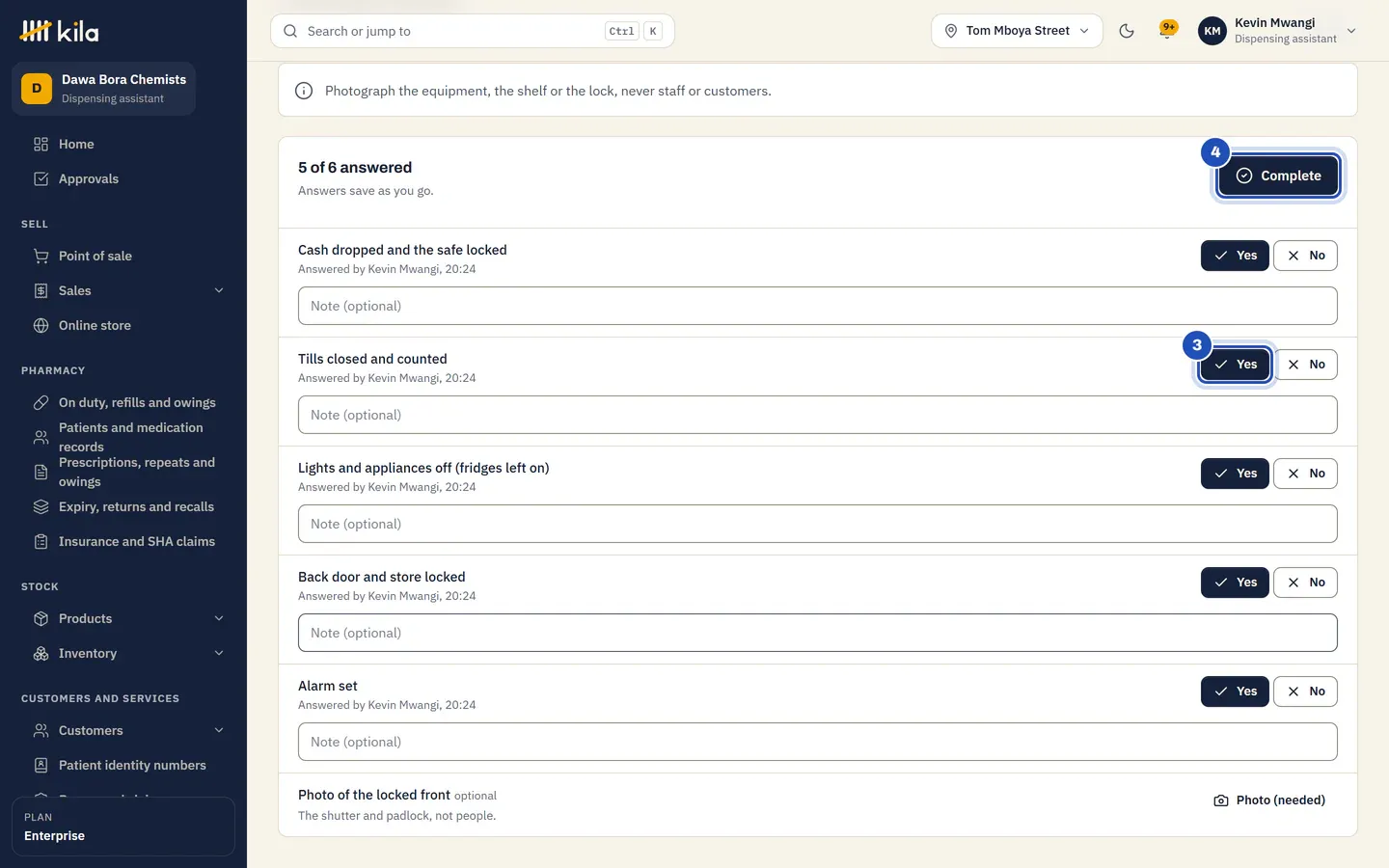The height and width of the screenshot is (868, 1389).
Task: Click the Home sidebar icon
Action: [x=41, y=144]
